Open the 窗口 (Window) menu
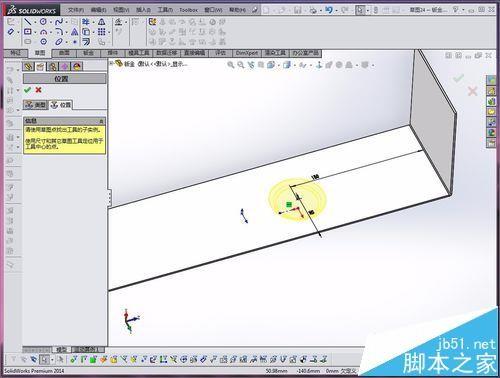Image resolution: width=500 pixels, height=378 pixels. (x=213, y=10)
